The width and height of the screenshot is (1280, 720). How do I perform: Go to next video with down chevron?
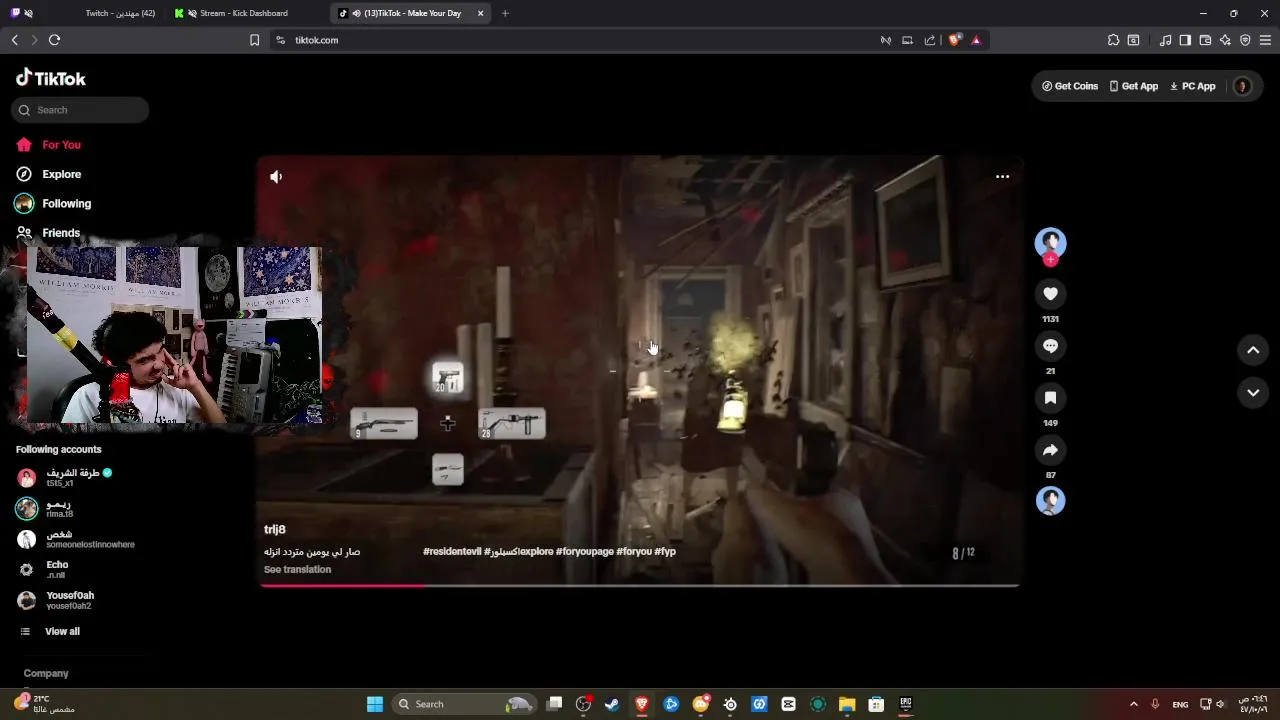1253,393
